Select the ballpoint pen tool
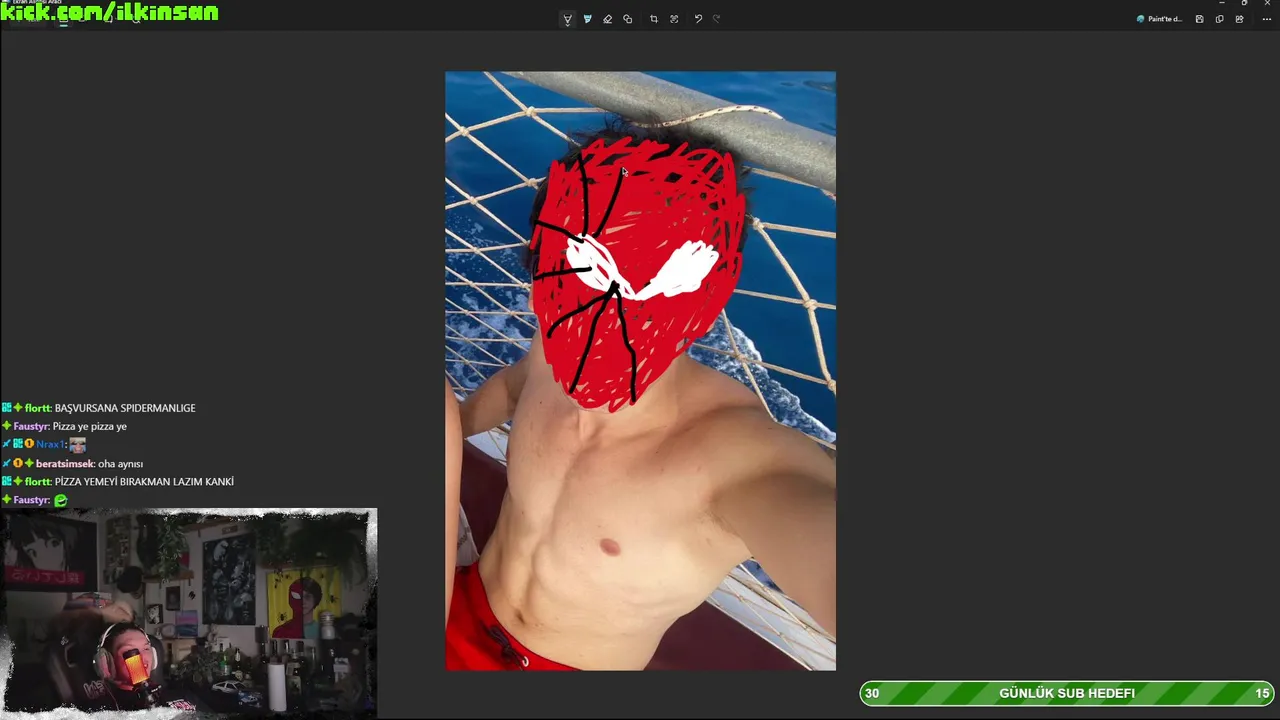 567,19
